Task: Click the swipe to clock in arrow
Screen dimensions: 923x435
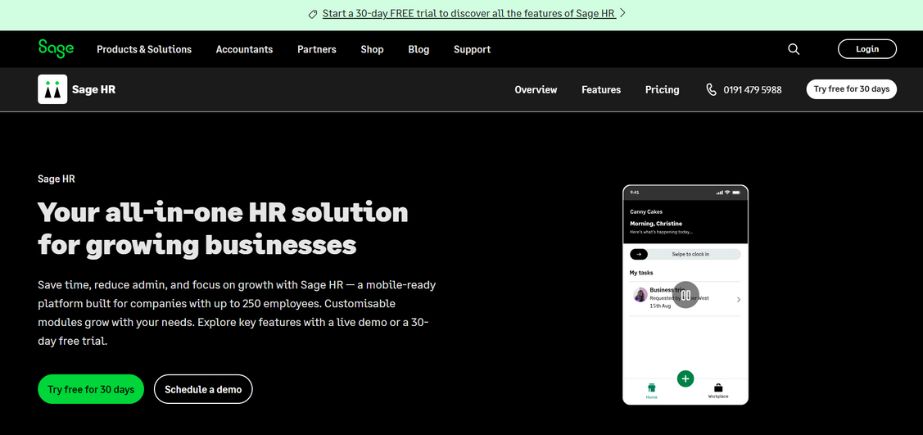Action: (x=639, y=254)
